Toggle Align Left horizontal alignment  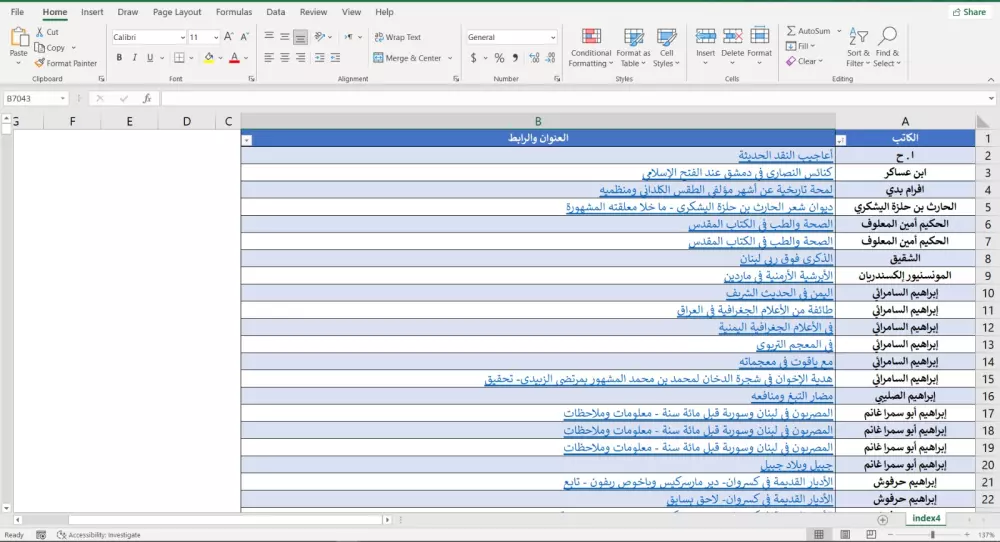click(x=268, y=58)
